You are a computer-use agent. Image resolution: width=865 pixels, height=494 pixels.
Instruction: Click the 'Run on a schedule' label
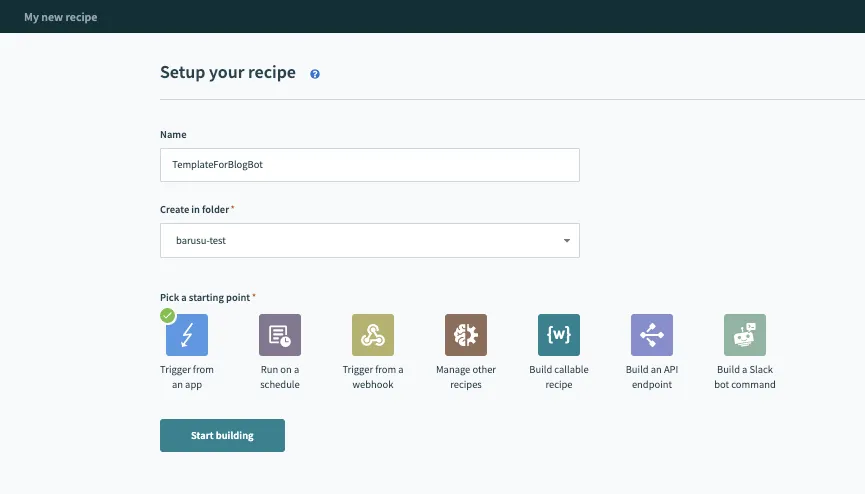(280, 377)
